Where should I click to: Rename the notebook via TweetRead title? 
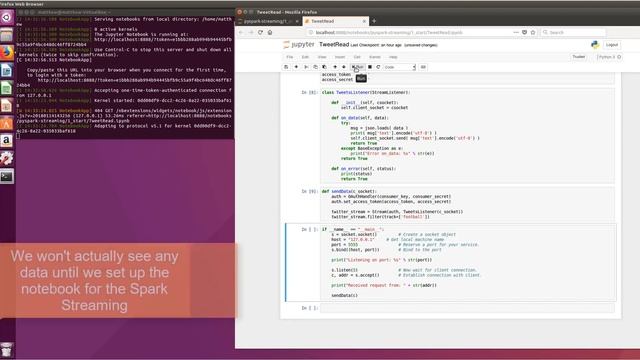pyautogui.click(x=334, y=44)
